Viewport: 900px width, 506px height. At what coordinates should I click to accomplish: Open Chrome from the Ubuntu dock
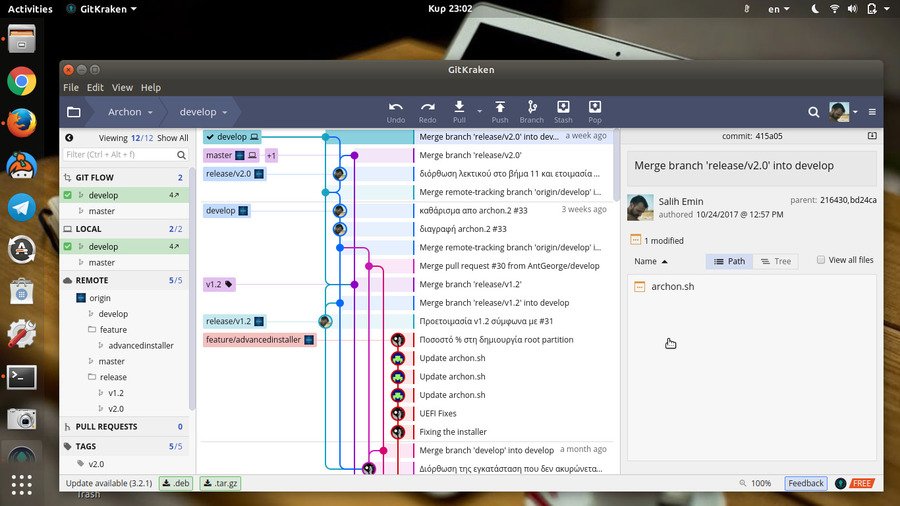click(22, 81)
